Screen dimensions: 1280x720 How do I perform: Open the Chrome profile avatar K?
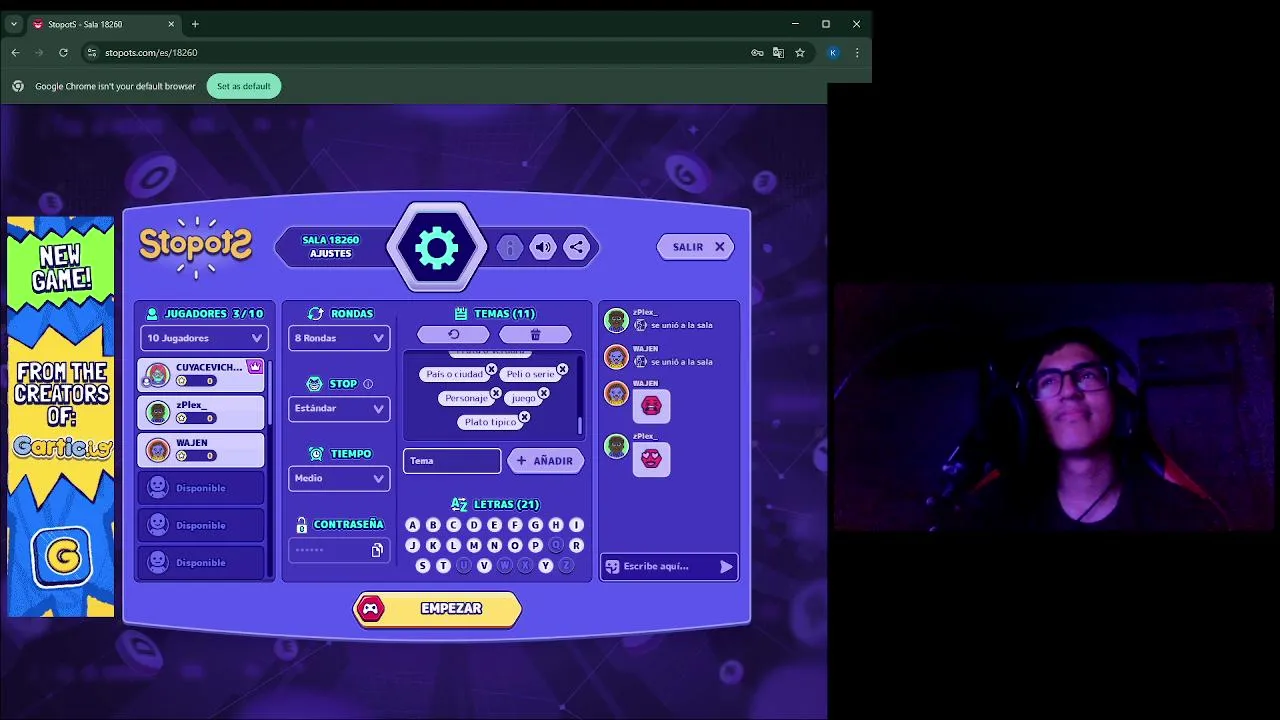833,52
